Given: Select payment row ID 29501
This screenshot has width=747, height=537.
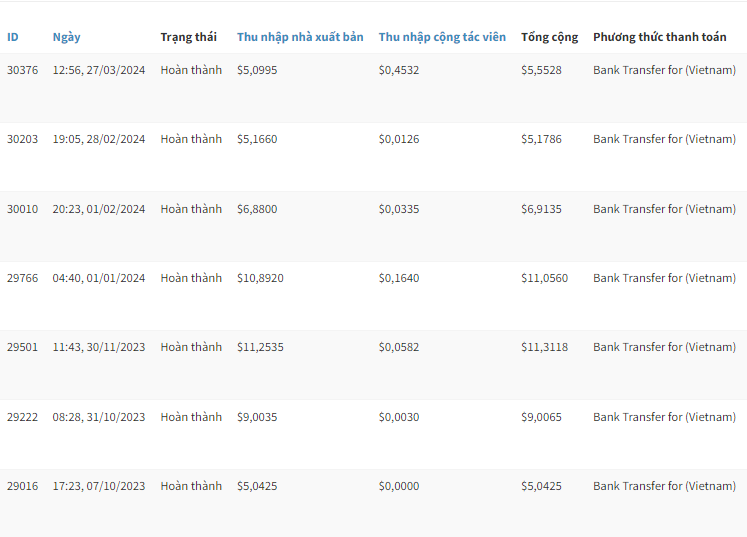Looking at the screenshot, I should click(x=22, y=347).
